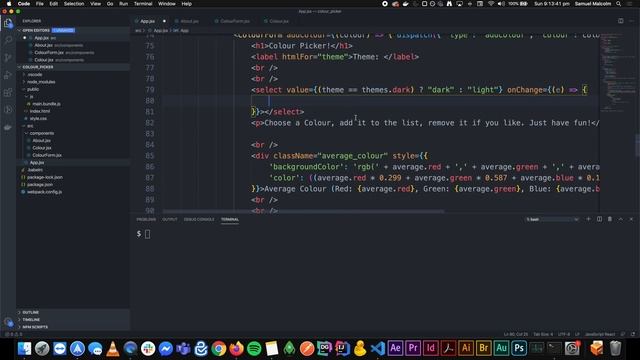Split the terminal panel
Screen dimensions: 640x360
[x=599, y=219]
